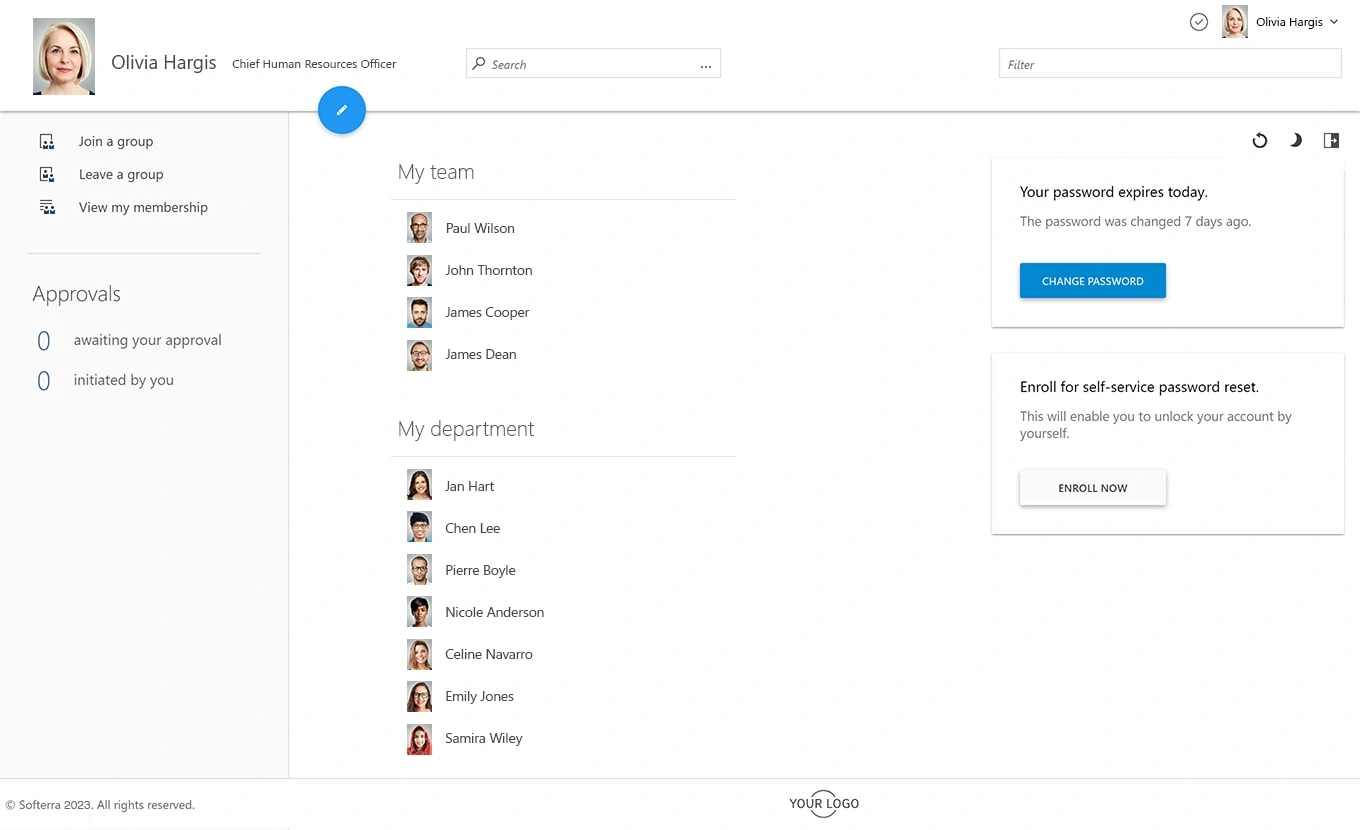Image resolution: width=1360 pixels, height=830 pixels.
Task: Click the Join a group icon
Action: point(47,142)
